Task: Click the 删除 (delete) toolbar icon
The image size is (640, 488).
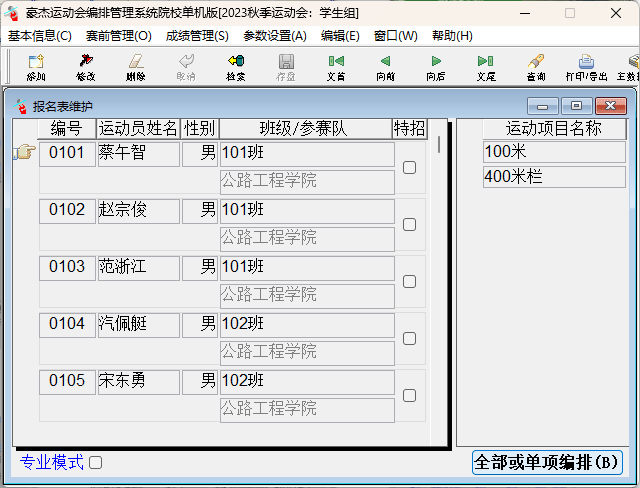Action: click(x=136, y=67)
